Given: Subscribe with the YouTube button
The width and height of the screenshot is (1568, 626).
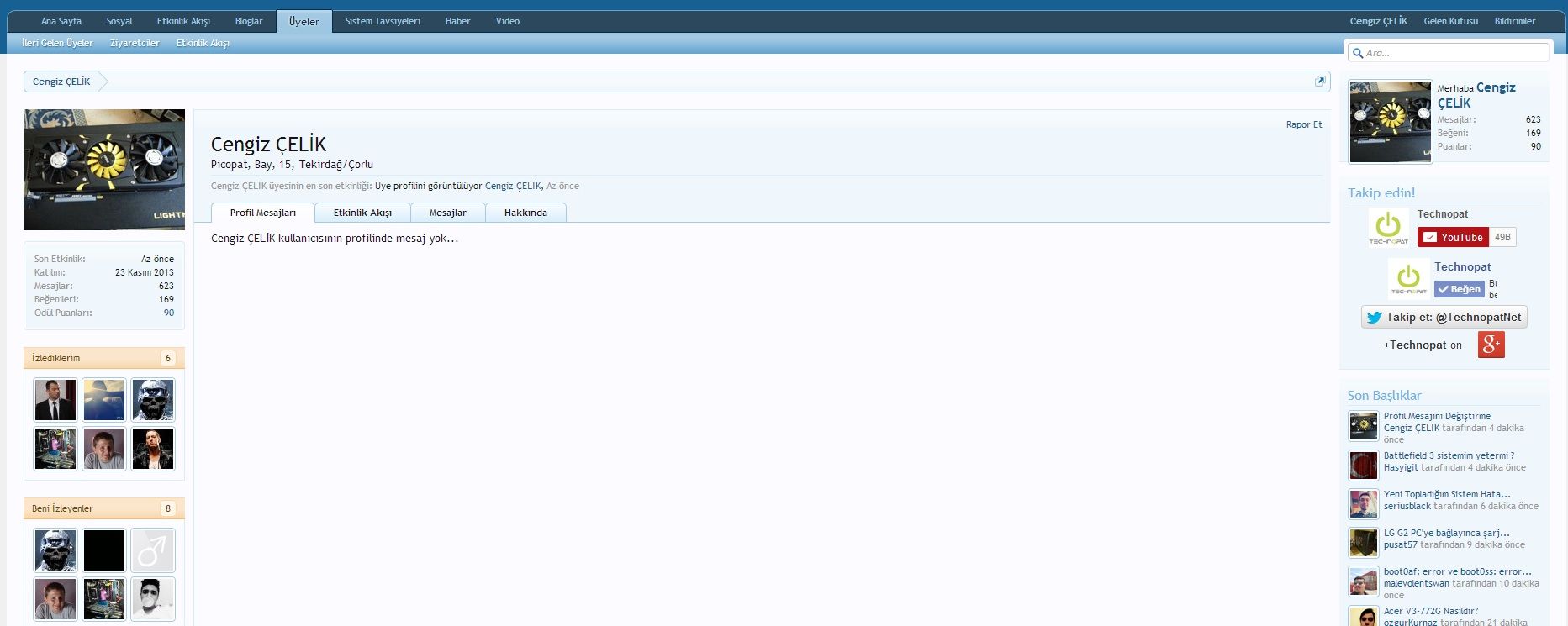Looking at the screenshot, I should (x=1453, y=237).
